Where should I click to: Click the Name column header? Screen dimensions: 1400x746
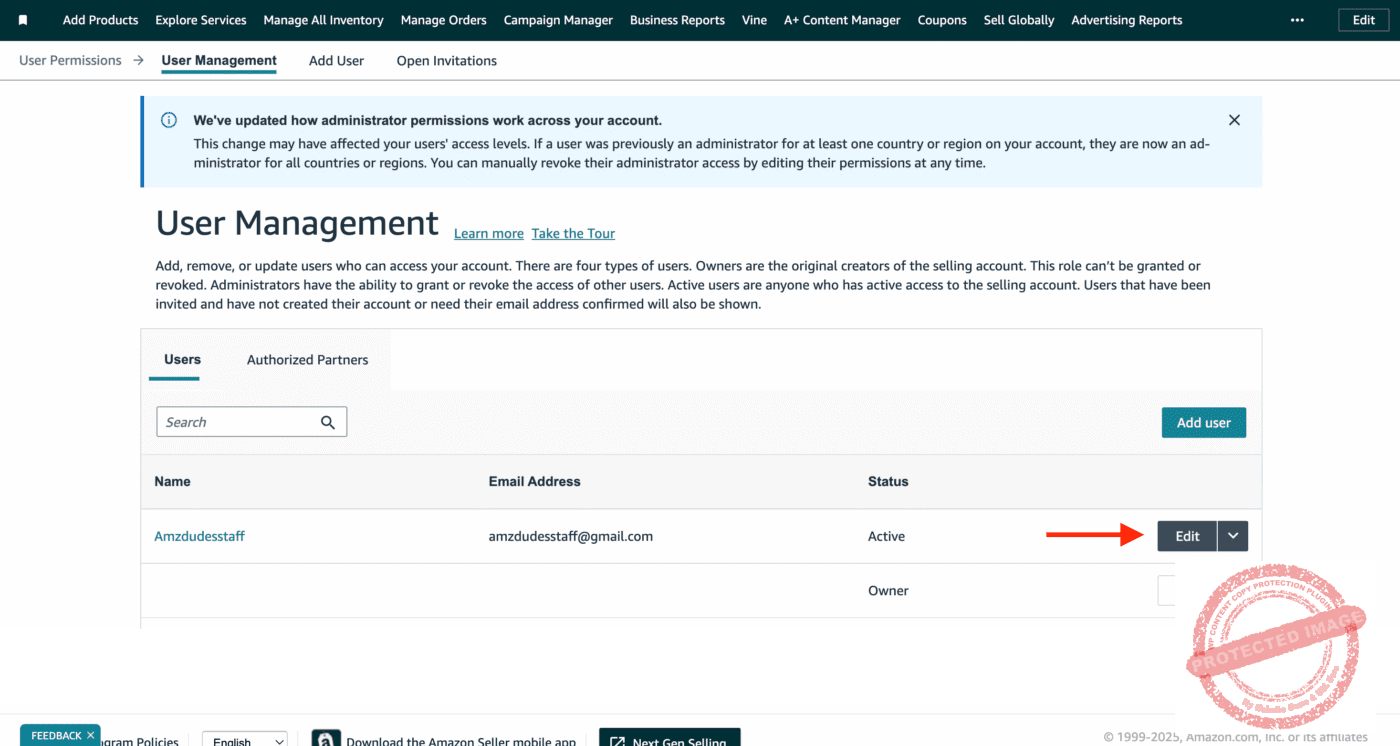pyautogui.click(x=172, y=481)
